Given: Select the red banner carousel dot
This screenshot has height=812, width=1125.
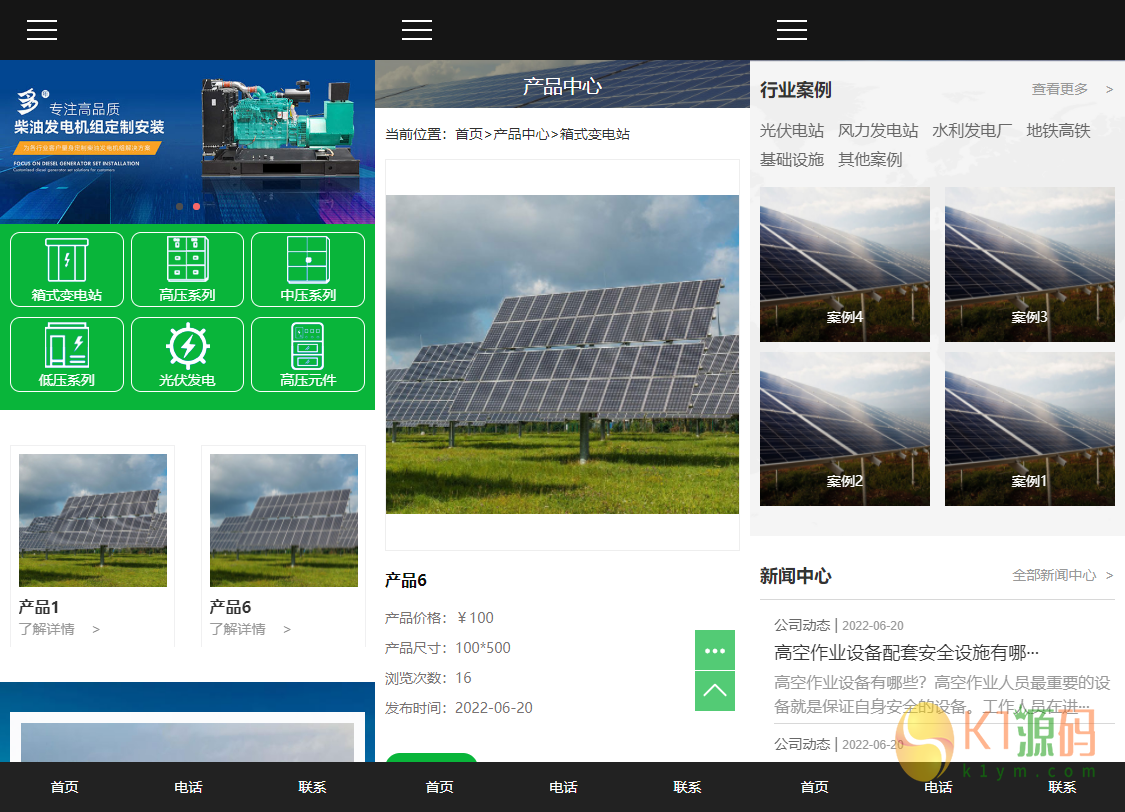Looking at the screenshot, I should coord(197,207).
